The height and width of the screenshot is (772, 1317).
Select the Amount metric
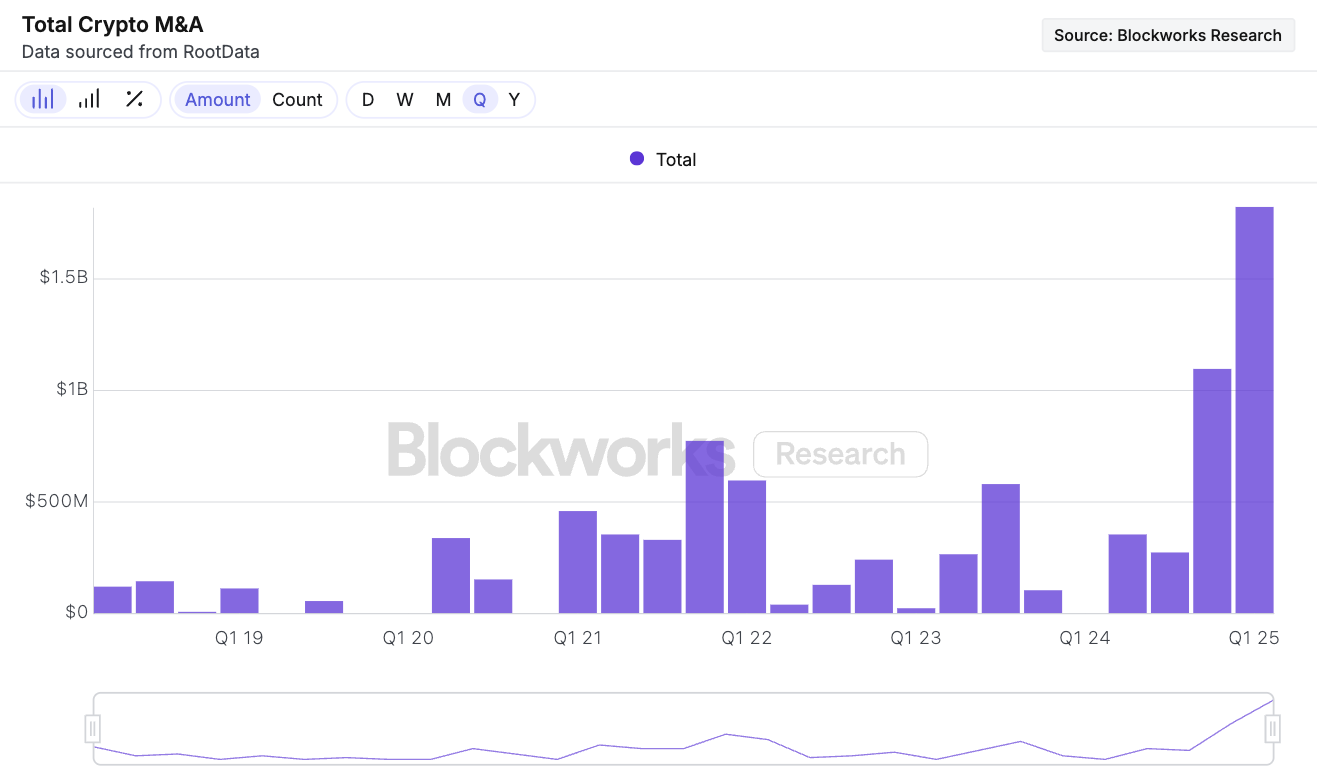(217, 100)
